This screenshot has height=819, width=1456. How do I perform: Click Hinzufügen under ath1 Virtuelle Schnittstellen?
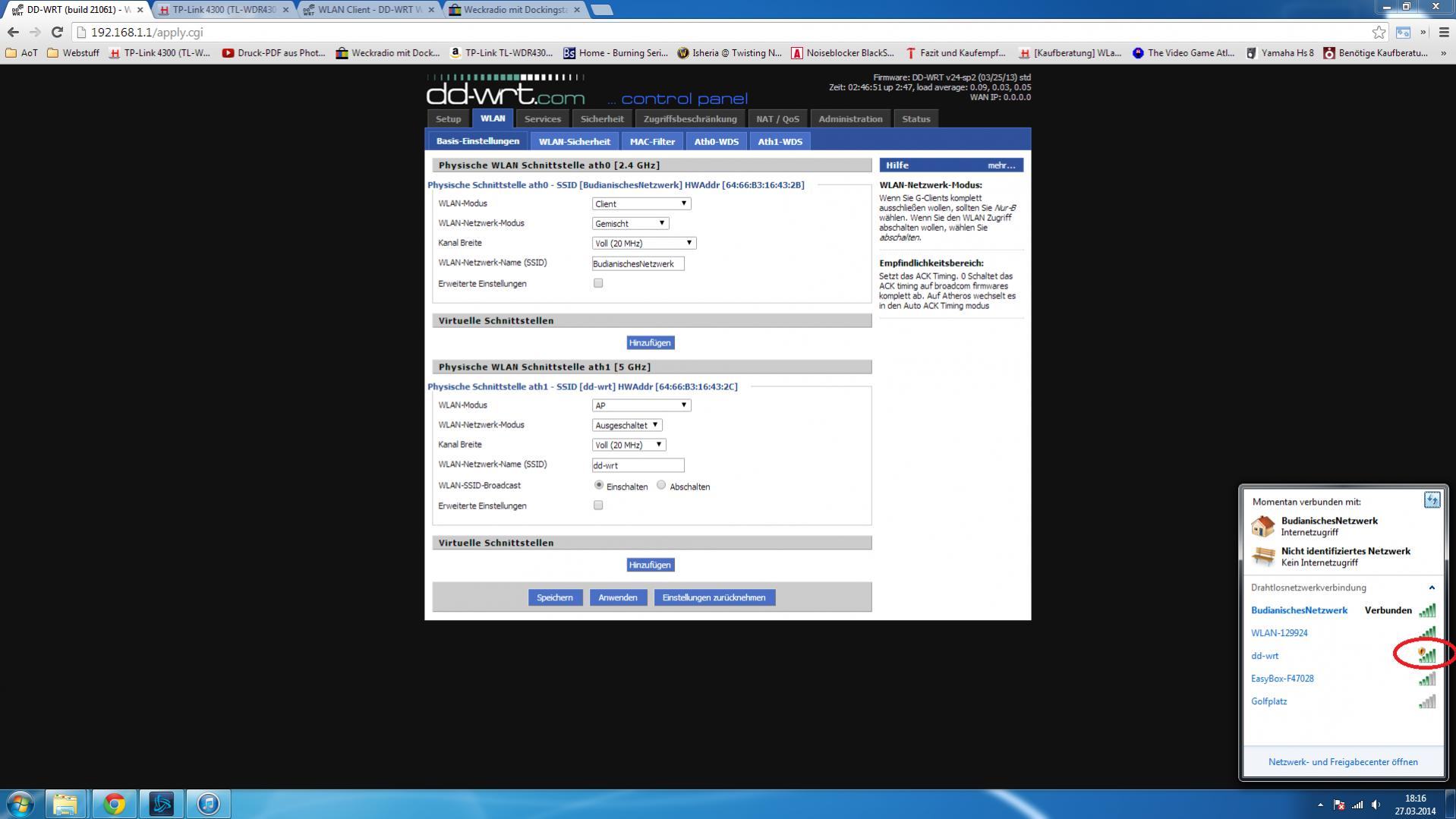[x=650, y=565]
